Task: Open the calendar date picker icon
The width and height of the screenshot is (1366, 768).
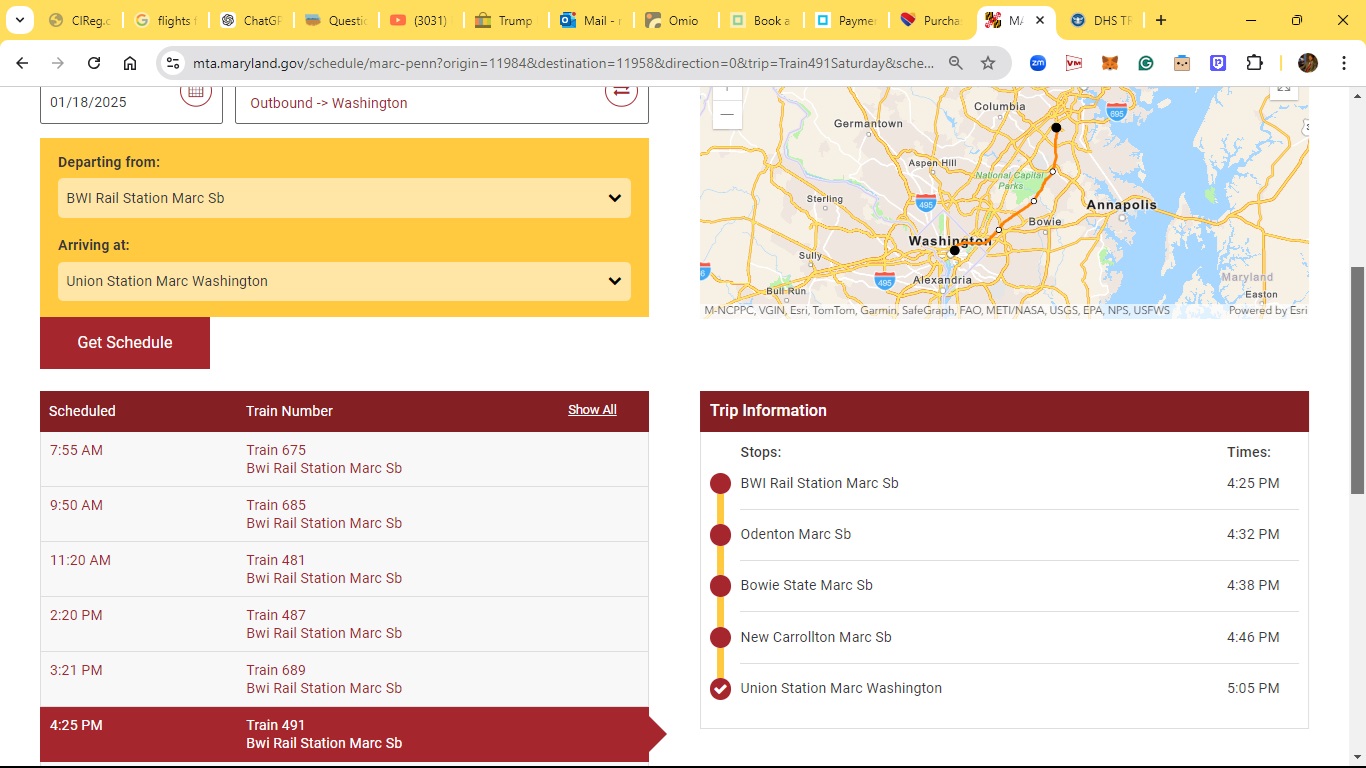Action: 195,93
